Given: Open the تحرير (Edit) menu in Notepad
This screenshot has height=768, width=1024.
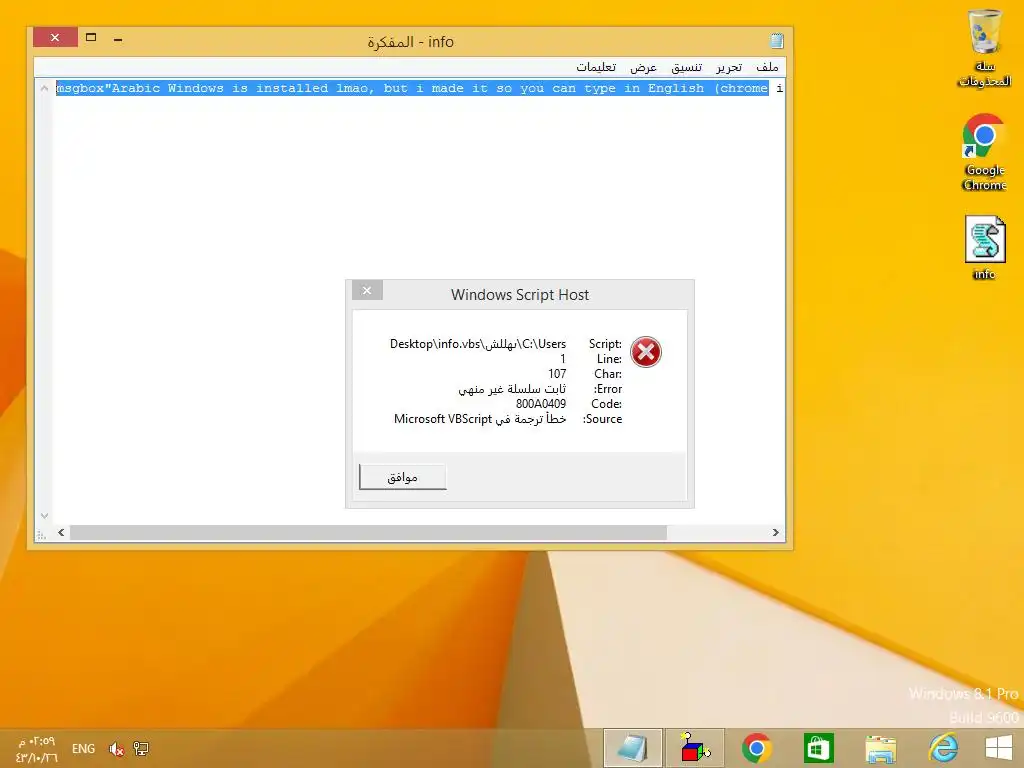Looking at the screenshot, I should pos(729,67).
